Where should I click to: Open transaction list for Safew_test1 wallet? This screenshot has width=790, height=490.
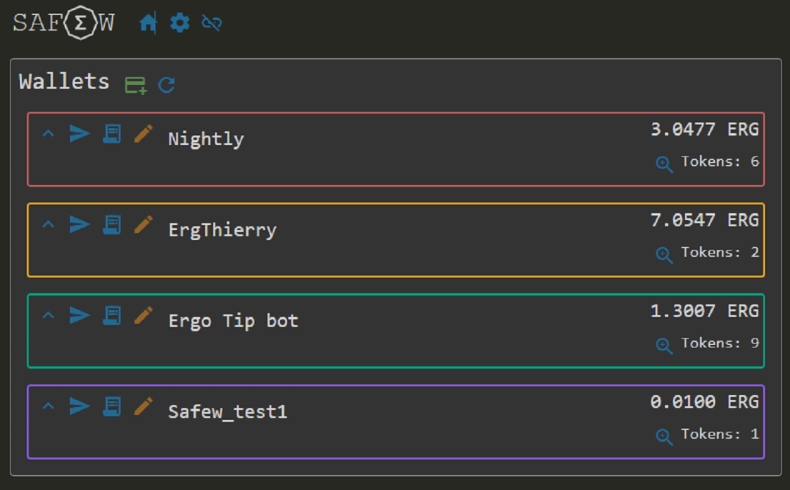[x=112, y=406]
